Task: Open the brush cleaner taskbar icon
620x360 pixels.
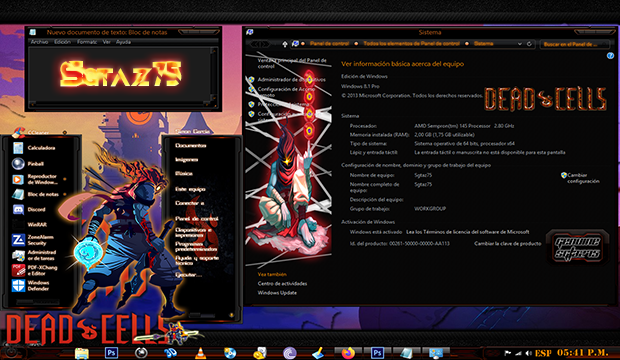Action: [318, 353]
